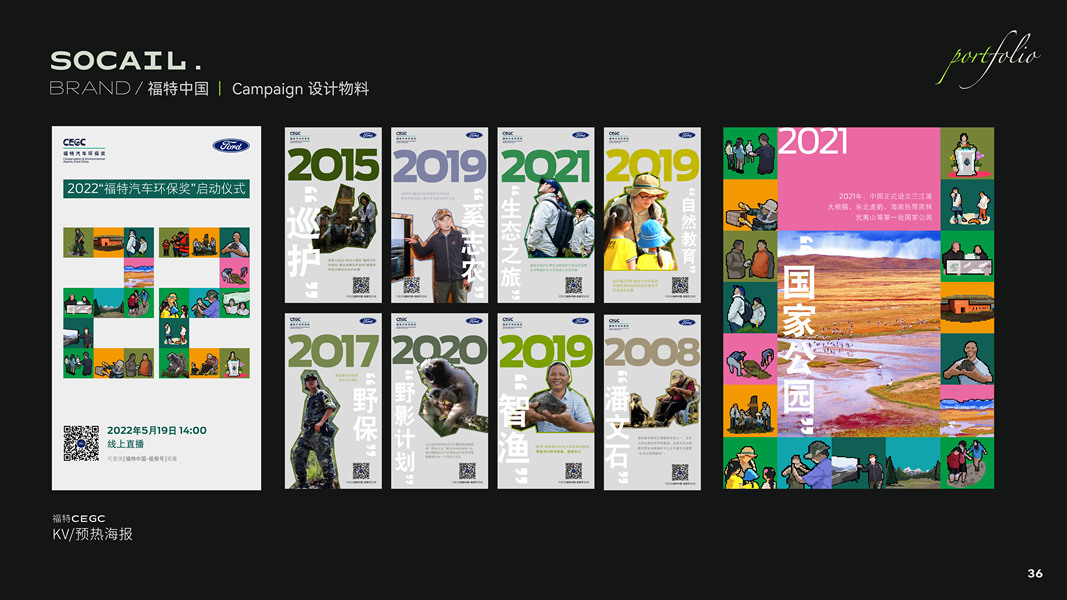Click the QR code on 2017 野保 poster

click(361, 471)
